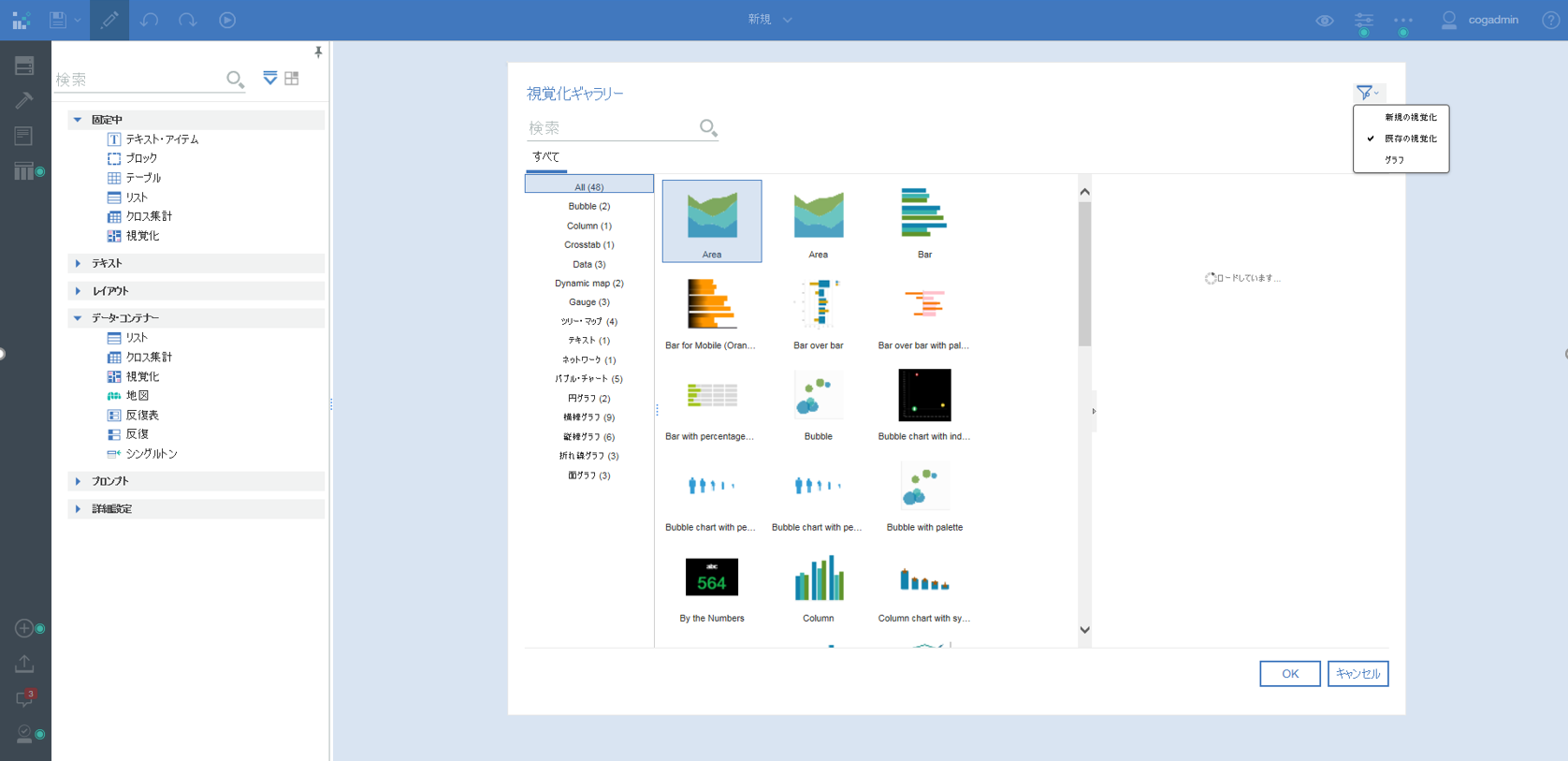
Task: Toggle the pencil edit mode icon
Action: [x=109, y=20]
